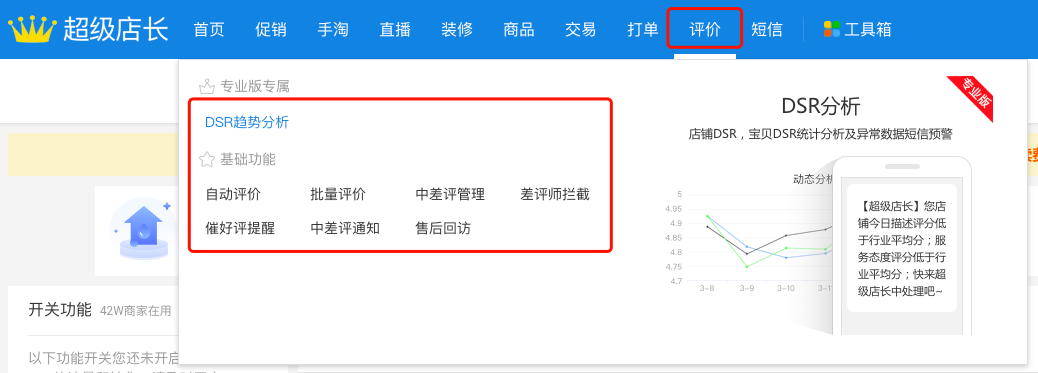Viewport: 1038px width, 373px height.
Task: Open 催好评提醒
Action: (x=240, y=229)
